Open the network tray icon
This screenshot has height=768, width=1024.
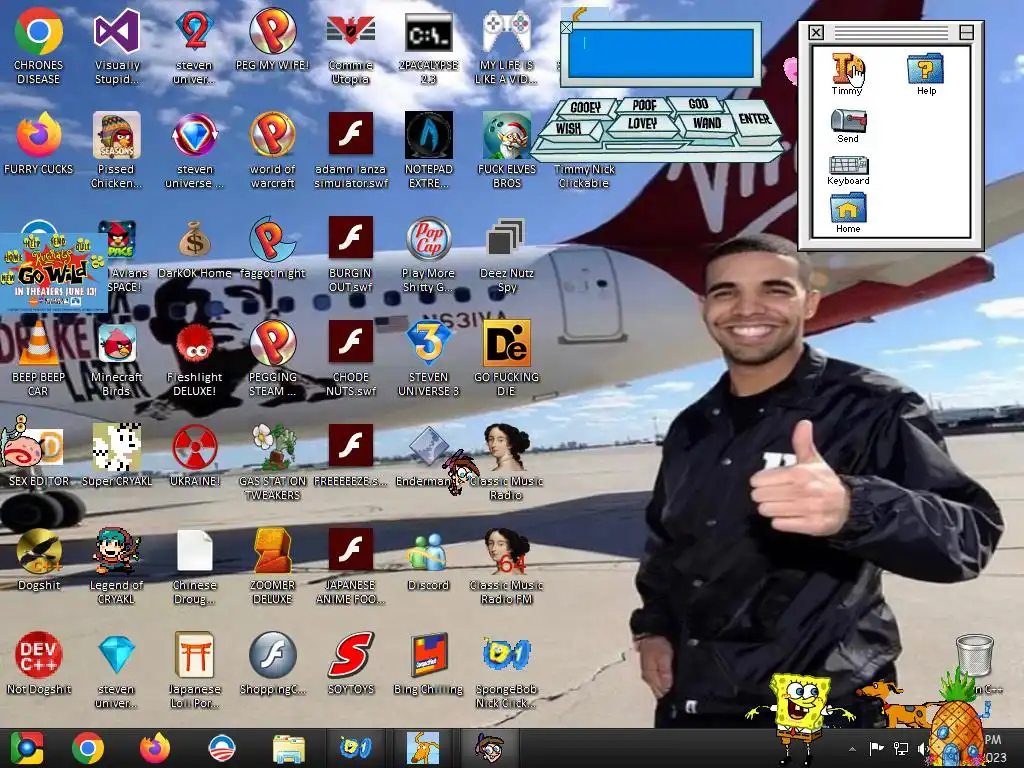click(x=901, y=749)
